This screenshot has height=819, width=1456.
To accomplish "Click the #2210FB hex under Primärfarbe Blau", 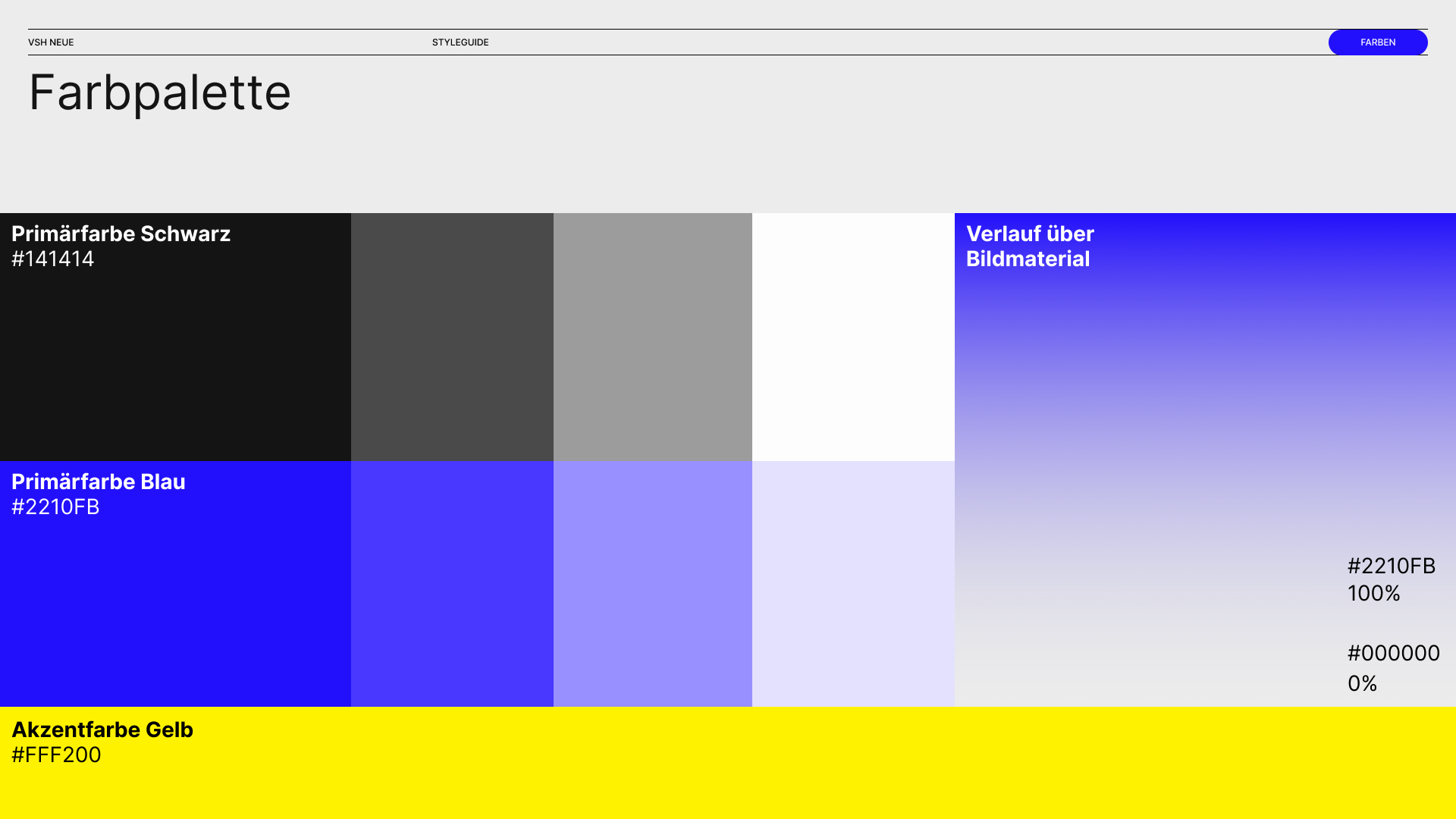I will [55, 507].
